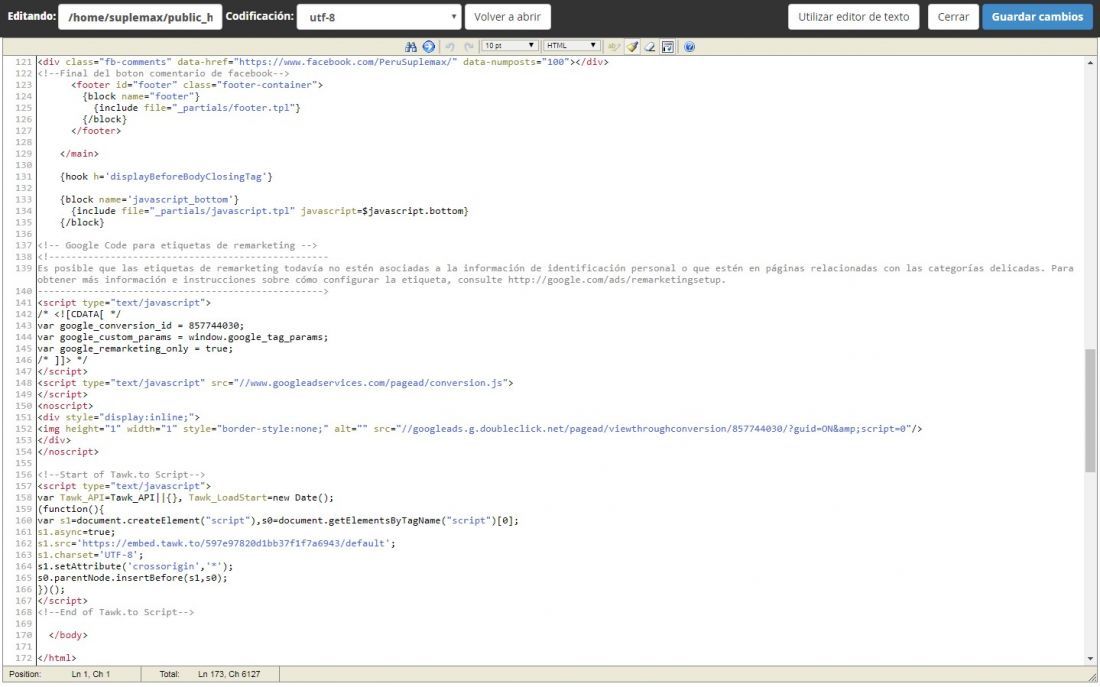Open the HTML syntax dropdown
1100x687 pixels.
[x=572, y=46]
